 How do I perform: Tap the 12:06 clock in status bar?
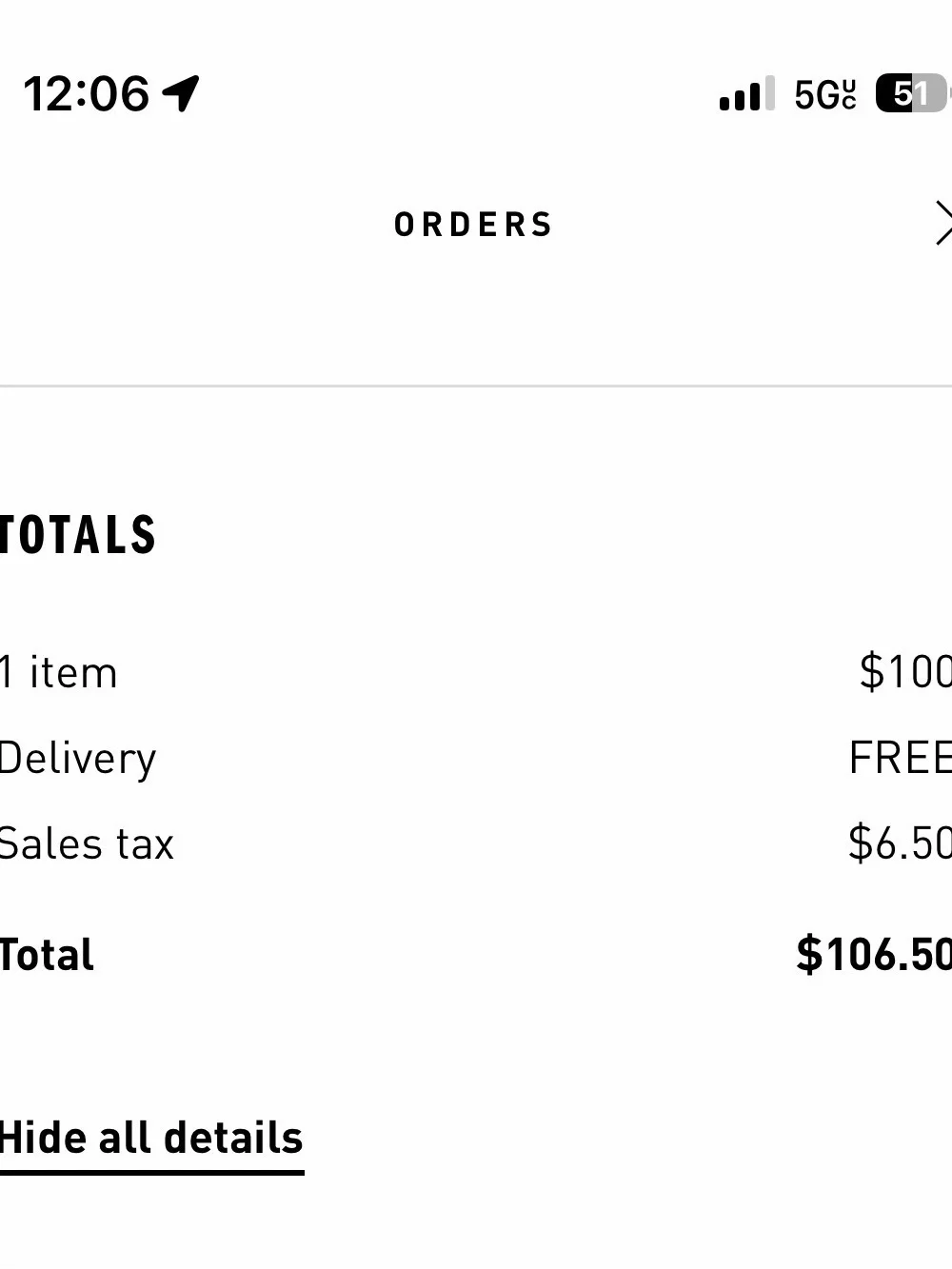[x=86, y=93]
